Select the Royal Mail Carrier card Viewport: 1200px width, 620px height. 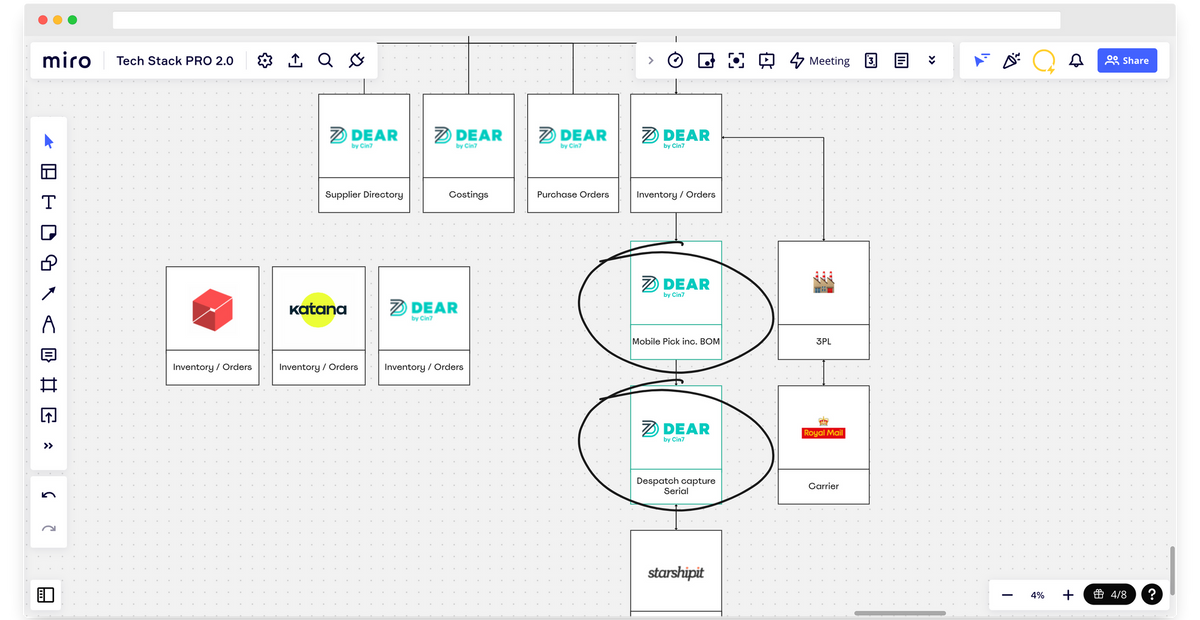[x=823, y=445]
